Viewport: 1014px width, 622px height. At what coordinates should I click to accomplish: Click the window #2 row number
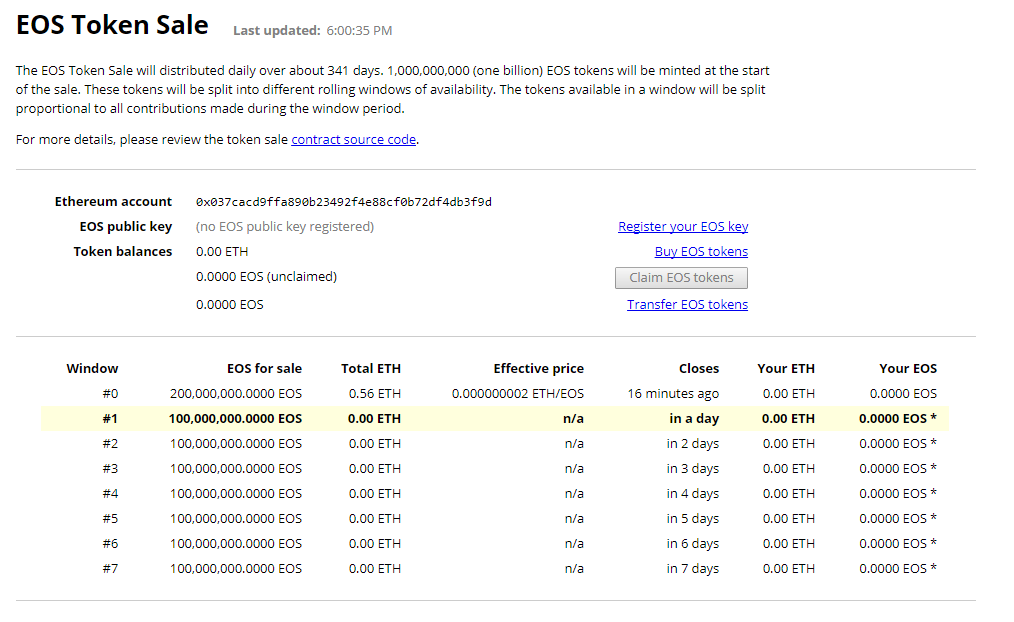pos(110,444)
